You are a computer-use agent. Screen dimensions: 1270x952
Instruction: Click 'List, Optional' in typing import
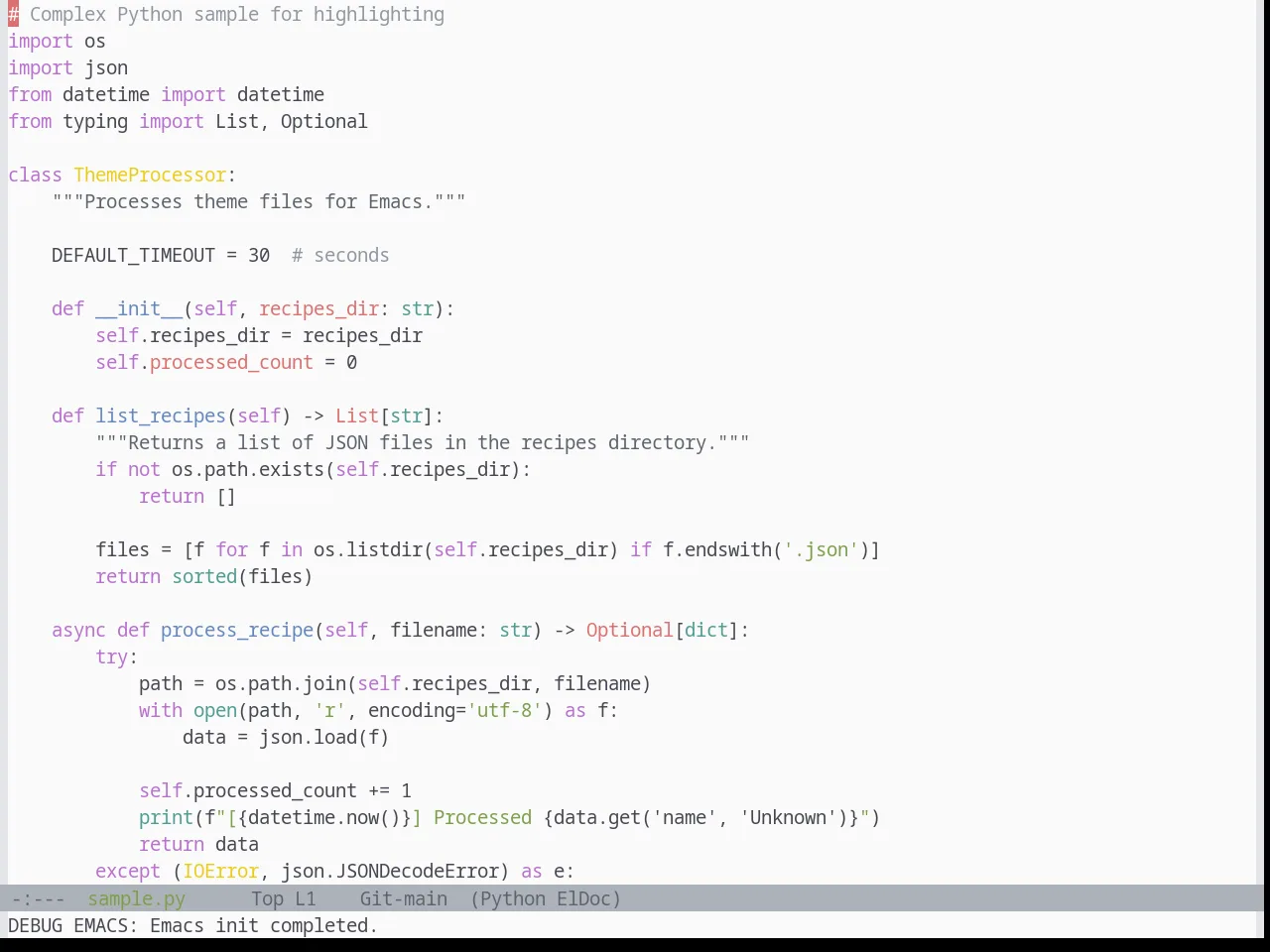click(x=291, y=122)
